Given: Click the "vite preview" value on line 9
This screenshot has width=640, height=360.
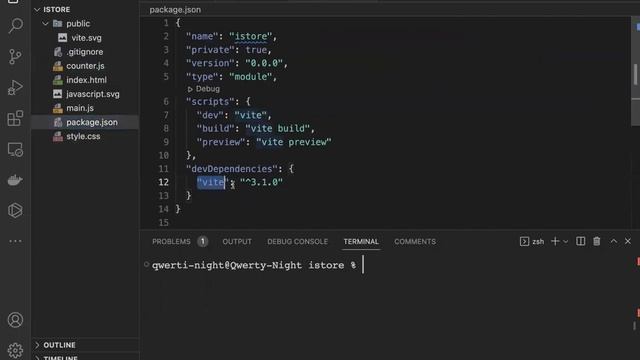Looking at the screenshot, I should tap(294, 142).
